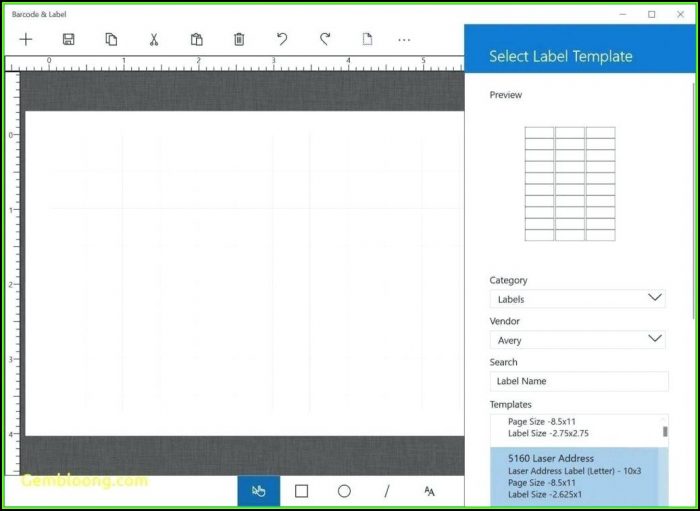Choose the ellipse shape tool
Viewport: 700px width, 511px height.
344,491
